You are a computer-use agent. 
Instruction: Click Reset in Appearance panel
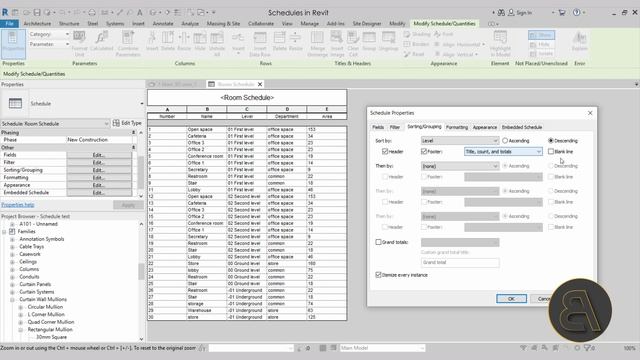(x=414, y=54)
